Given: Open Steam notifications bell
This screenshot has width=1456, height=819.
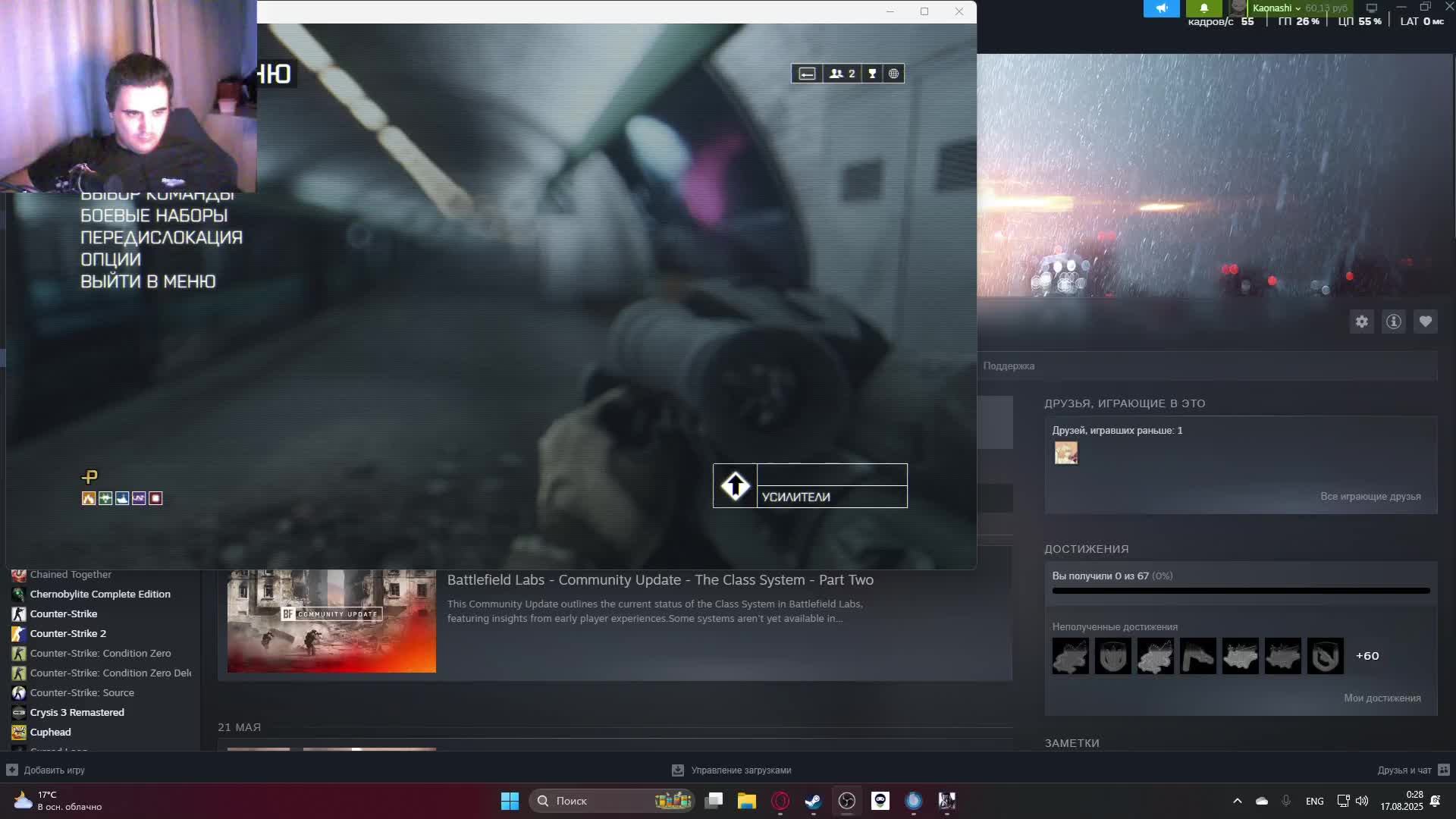Looking at the screenshot, I should (1203, 8).
